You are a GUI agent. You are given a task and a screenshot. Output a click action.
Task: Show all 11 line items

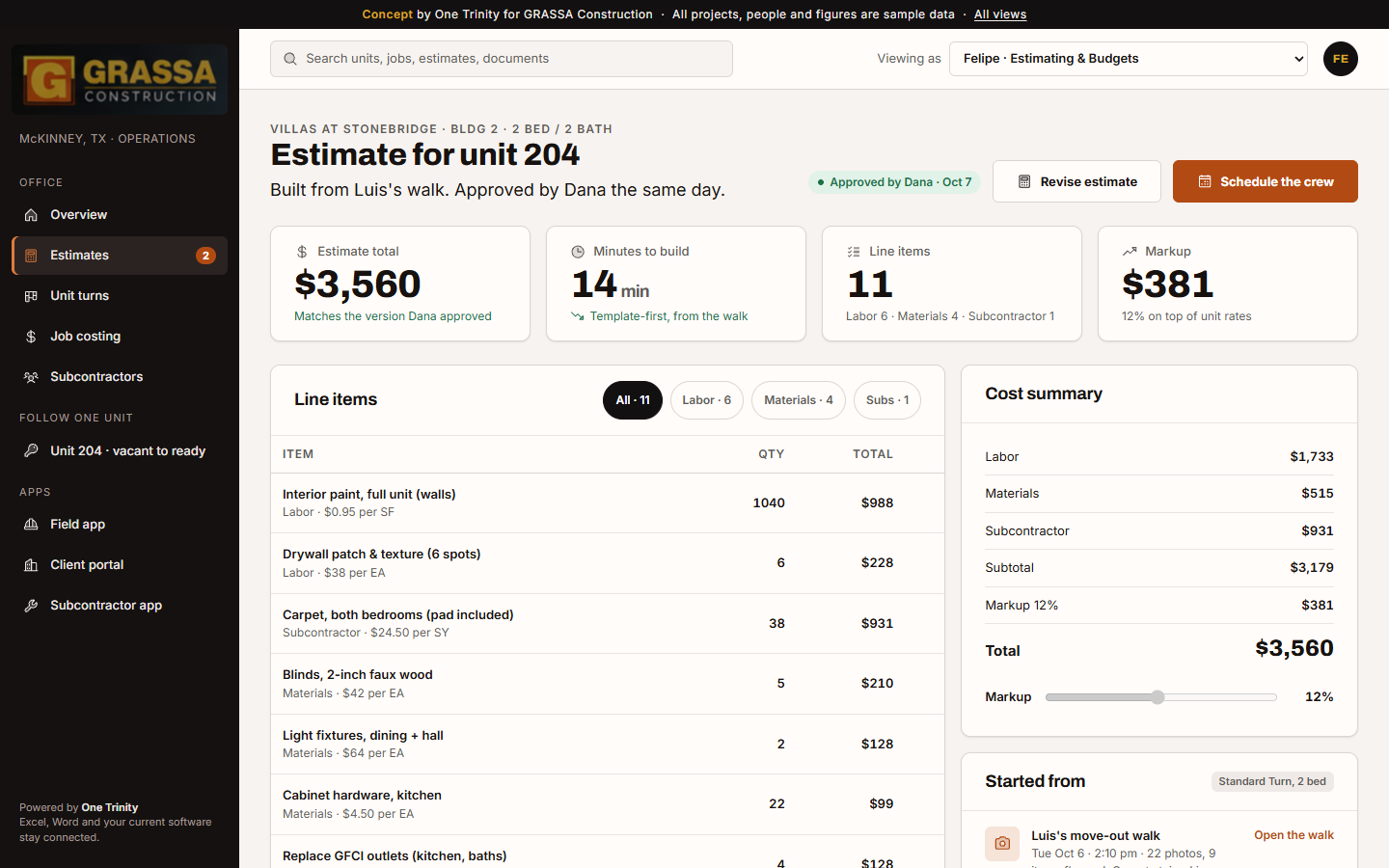633,400
